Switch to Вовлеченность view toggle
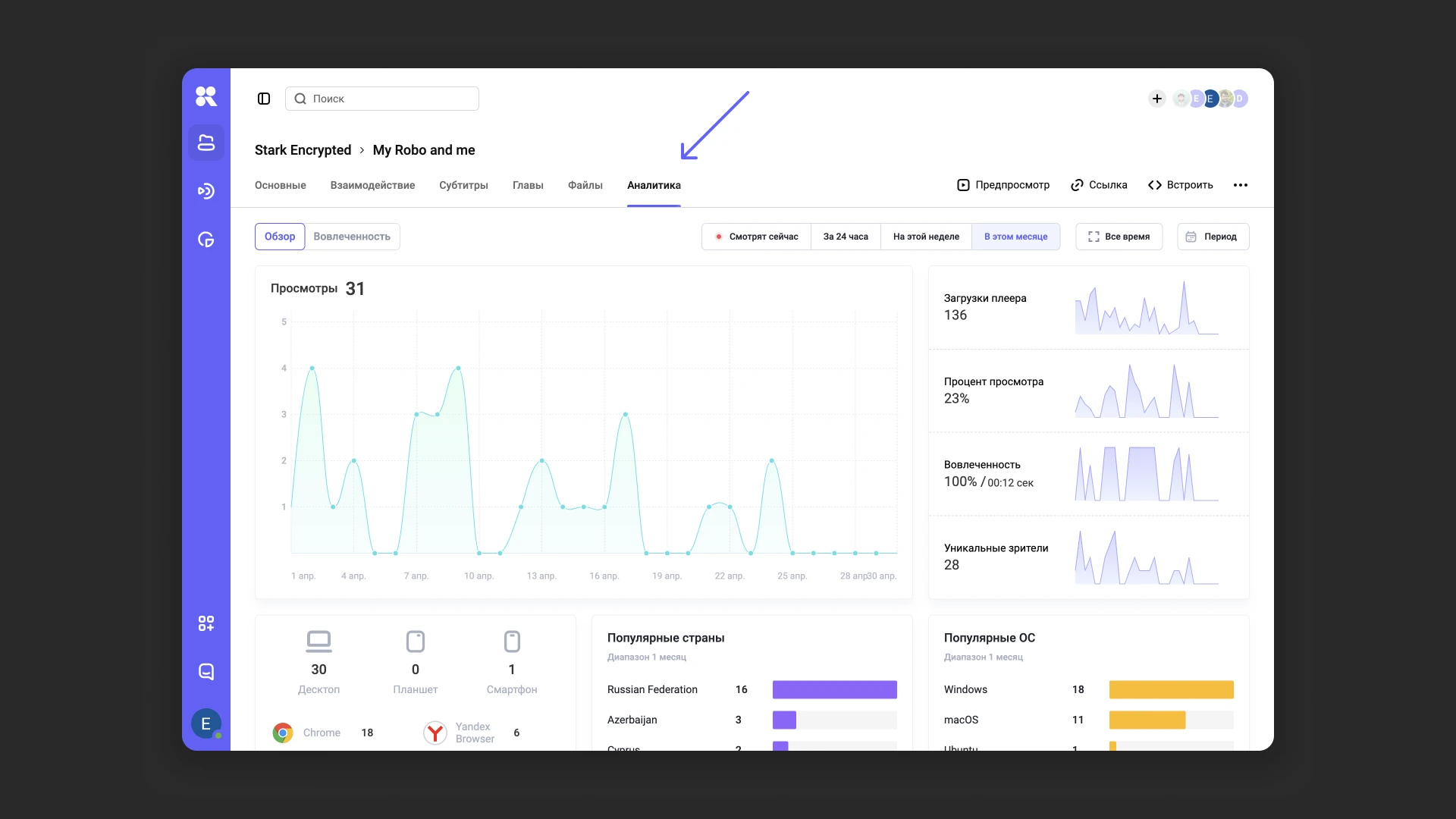This screenshot has width=1456, height=819. (352, 237)
